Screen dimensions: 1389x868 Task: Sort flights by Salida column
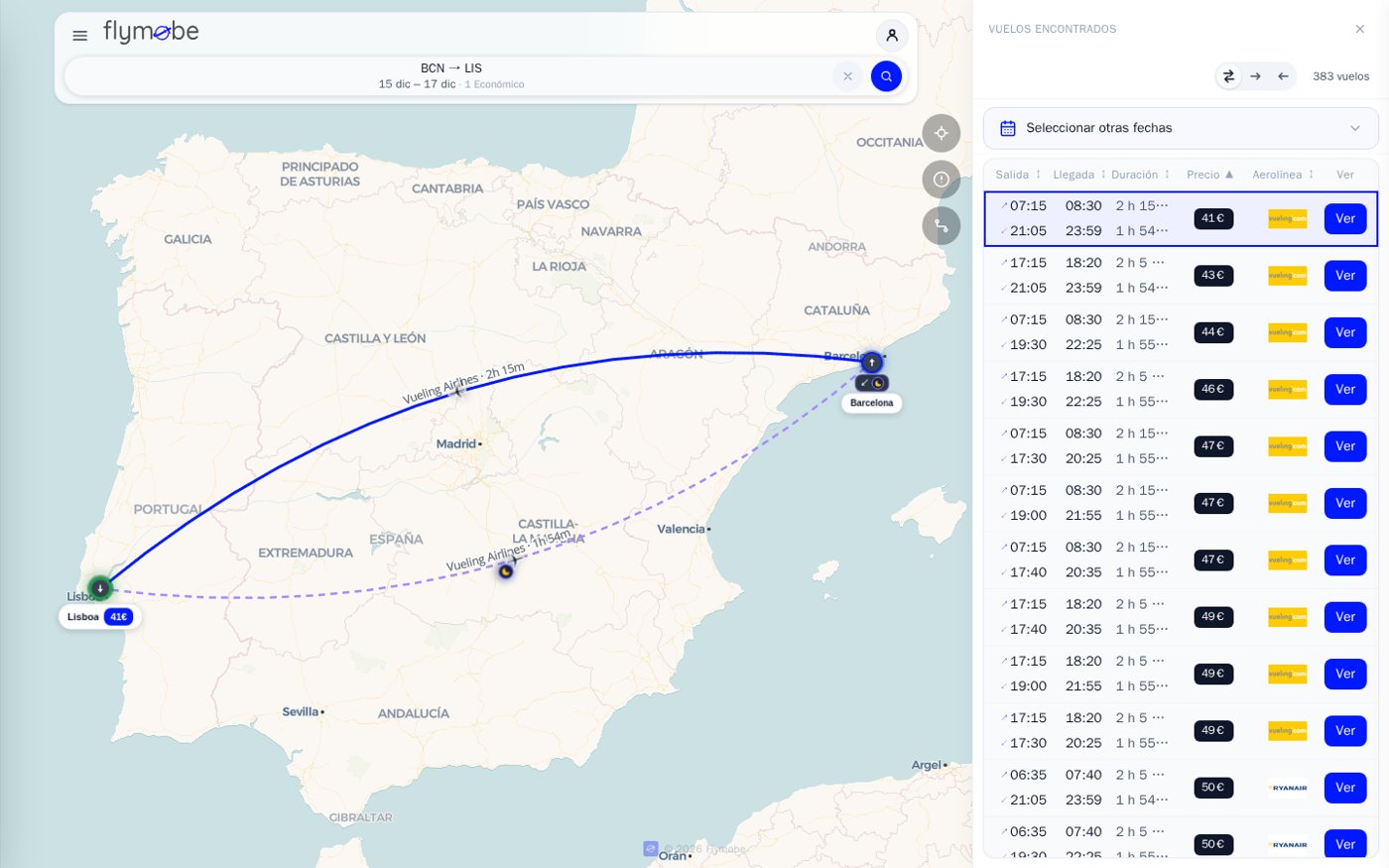[x=1018, y=175]
